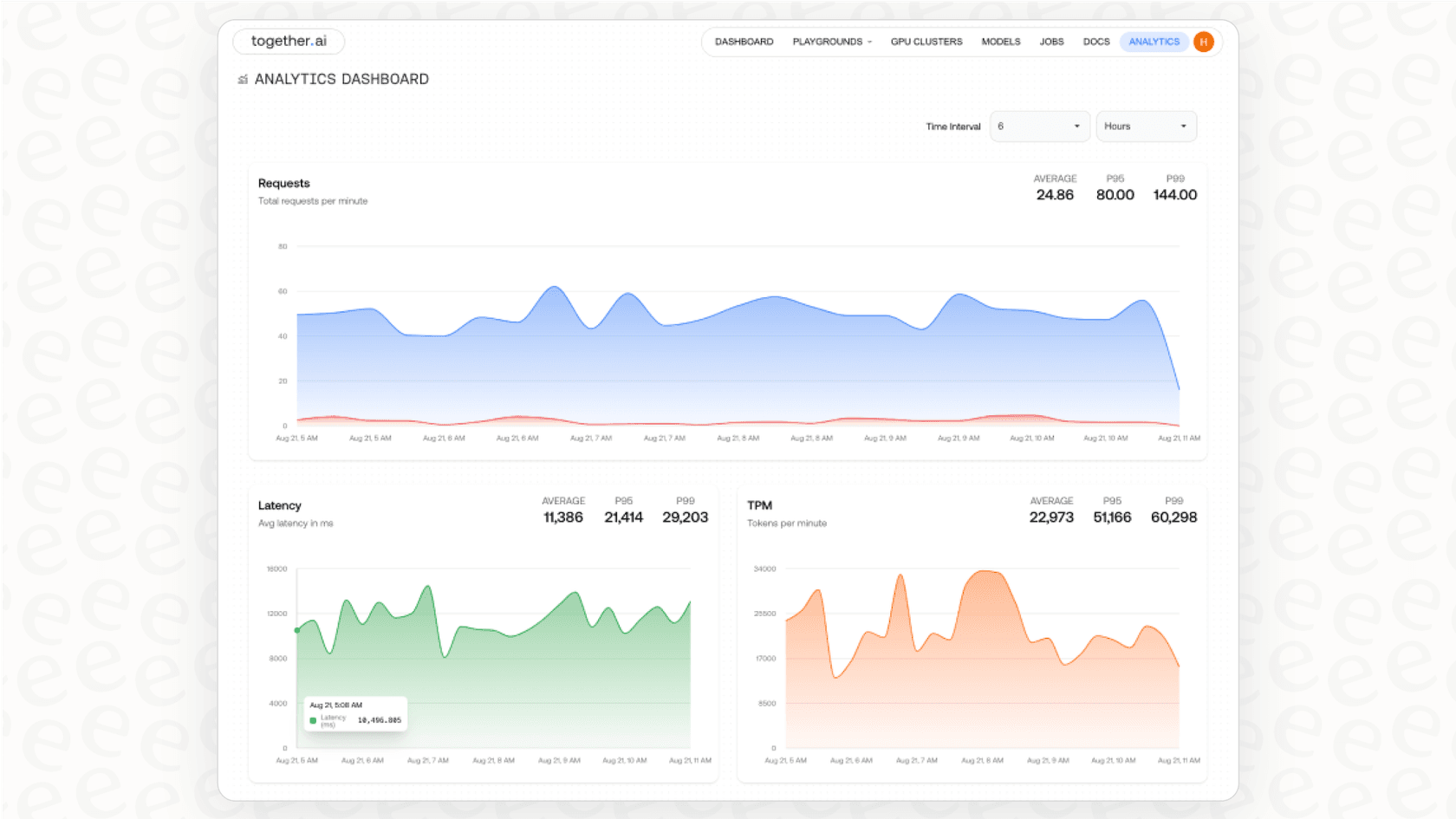Viewport: 1456px width, 819px height.
Task: Click the P99 value 144.00 in Requests panel
Action: (1175, 194)
